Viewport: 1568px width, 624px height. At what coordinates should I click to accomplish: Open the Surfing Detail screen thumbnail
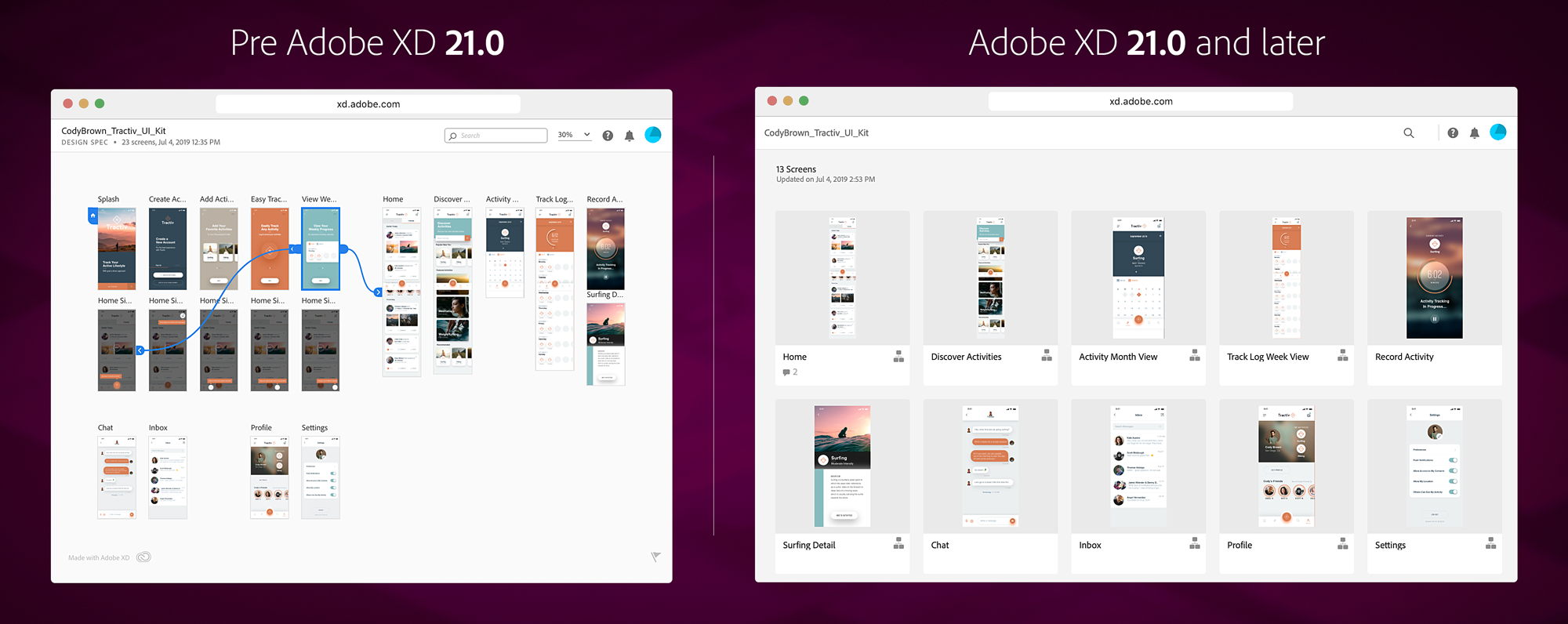pos(843,466)
